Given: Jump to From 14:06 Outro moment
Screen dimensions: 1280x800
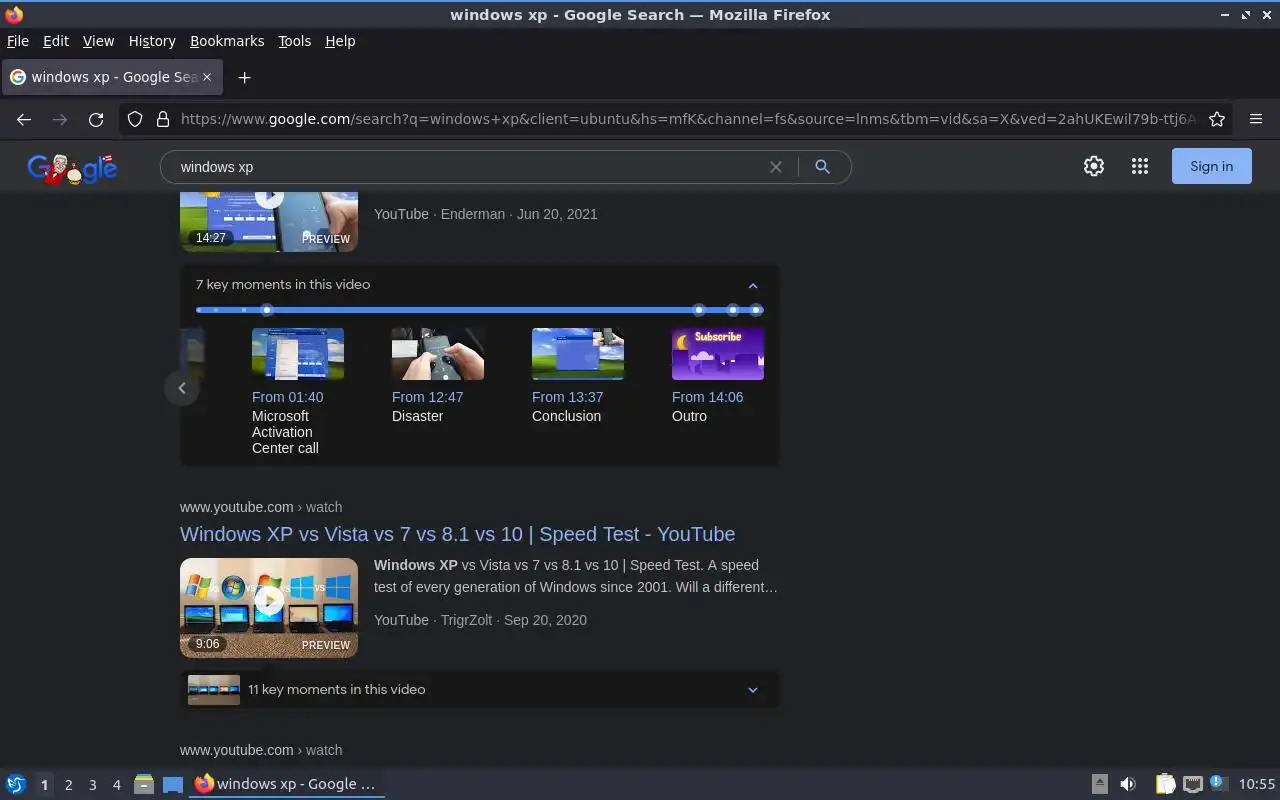Looking at the screenshot, I should click(707, 397).
